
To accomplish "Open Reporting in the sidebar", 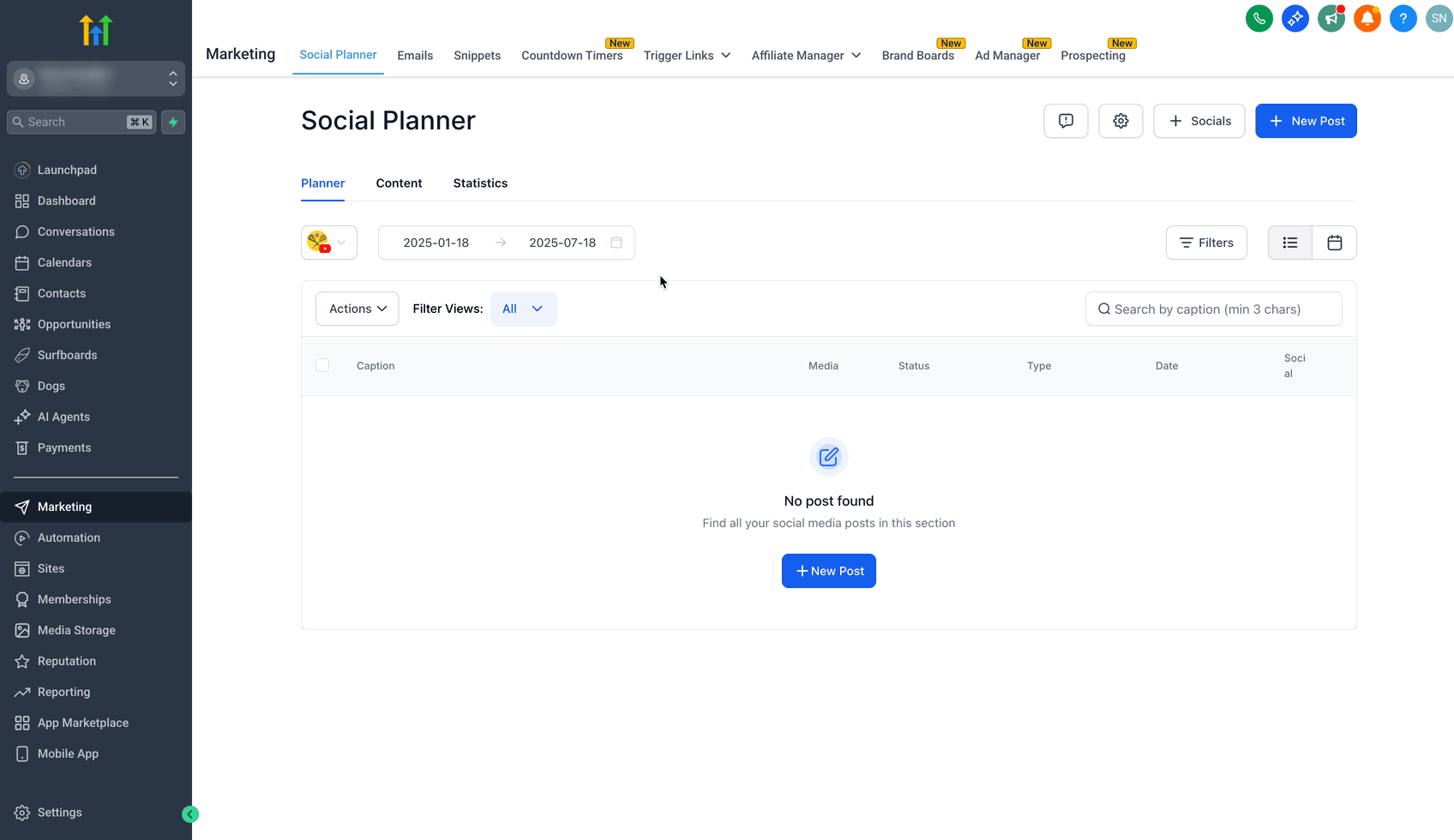I will [96, 692].
